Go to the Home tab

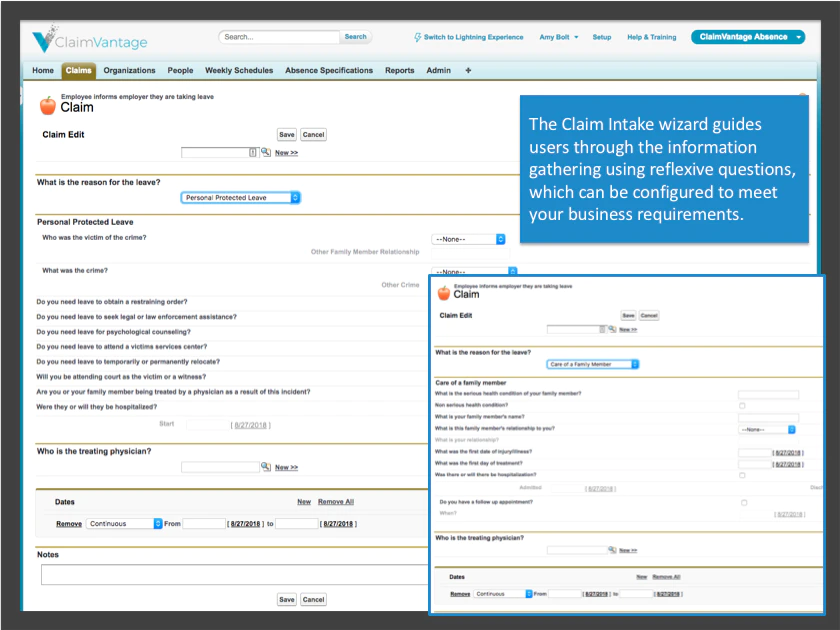(43, 70)
